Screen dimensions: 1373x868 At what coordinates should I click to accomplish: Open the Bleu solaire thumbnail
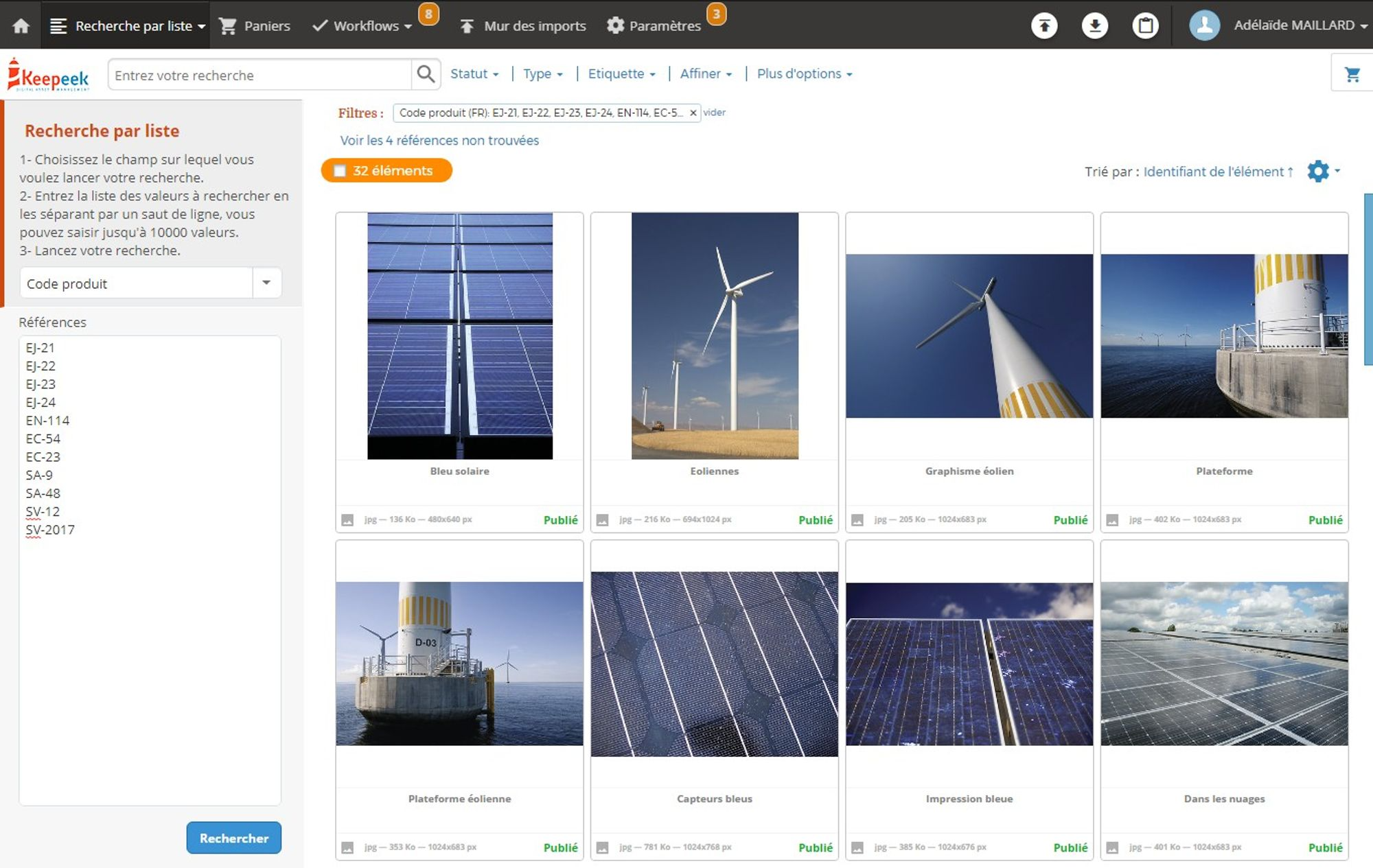[459, 336]
